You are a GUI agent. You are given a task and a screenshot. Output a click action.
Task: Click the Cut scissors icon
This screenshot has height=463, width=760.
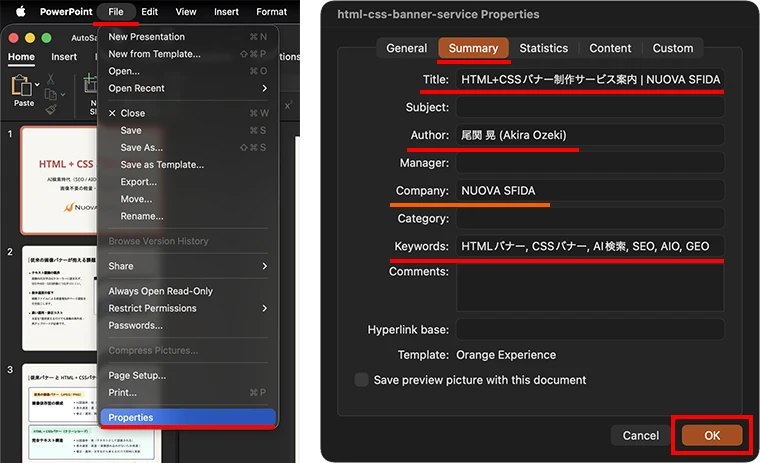[50, 78]
